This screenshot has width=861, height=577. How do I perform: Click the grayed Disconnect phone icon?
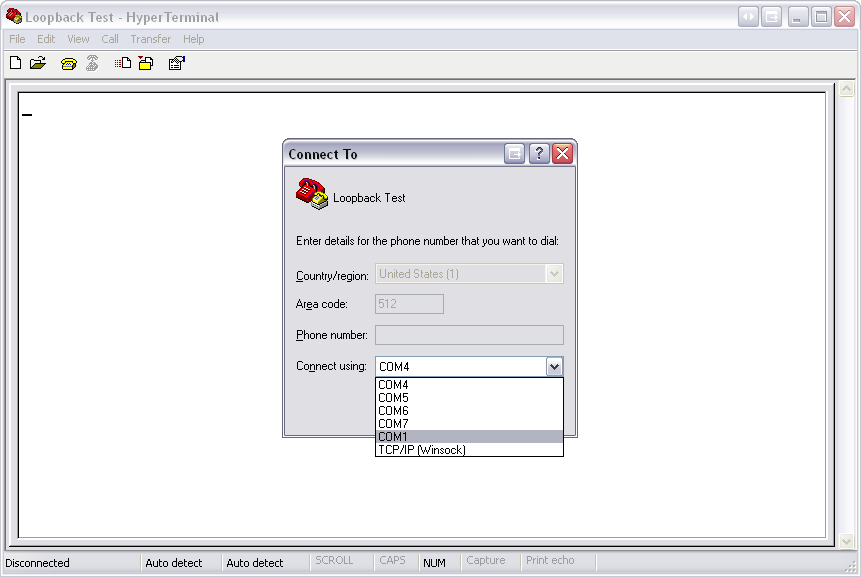[x=92, y=63]
